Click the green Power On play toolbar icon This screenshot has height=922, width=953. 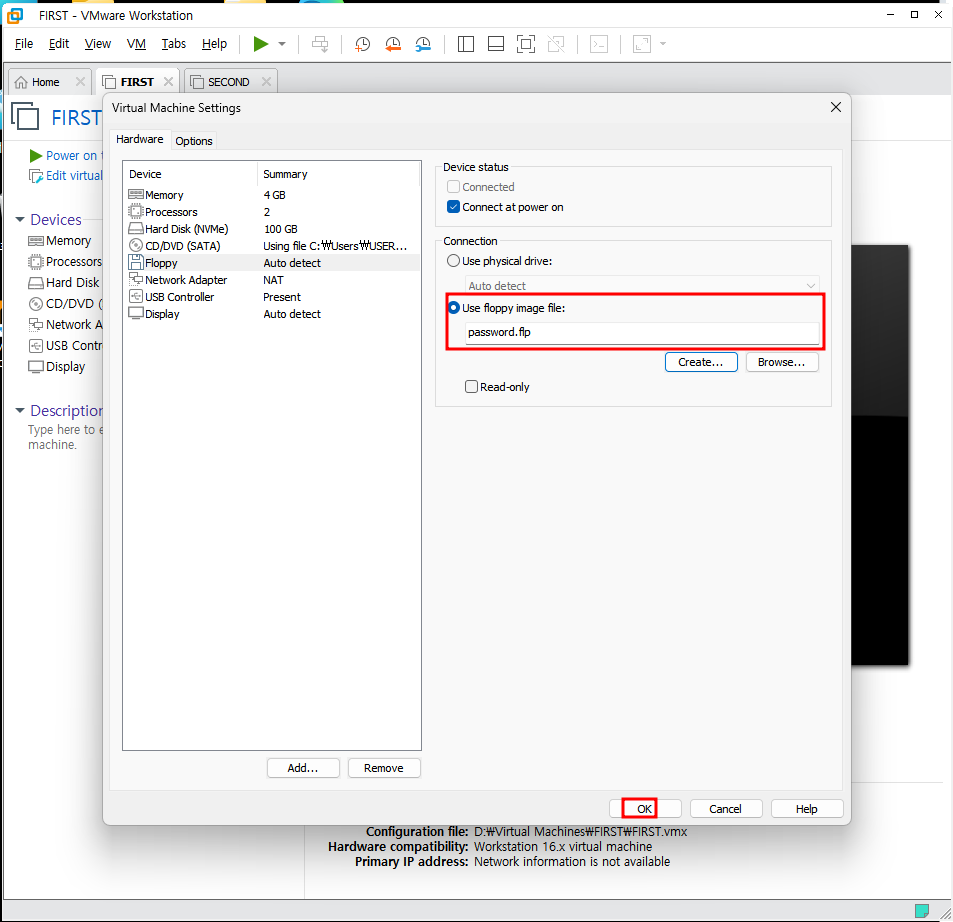tap(261, 44)
